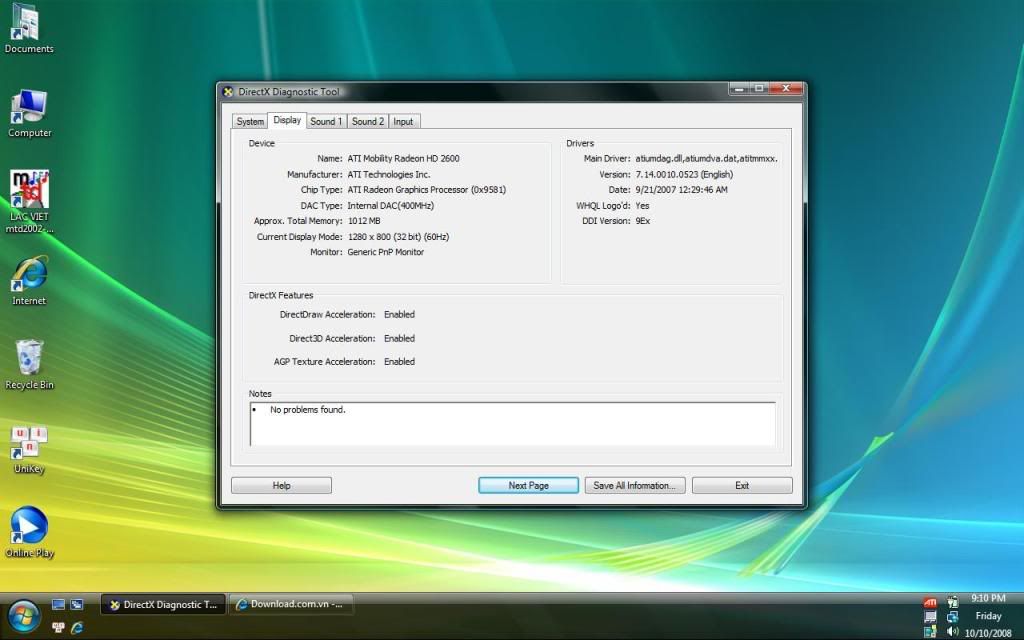Open the Documents desktop shortcut

pos(29,29)
